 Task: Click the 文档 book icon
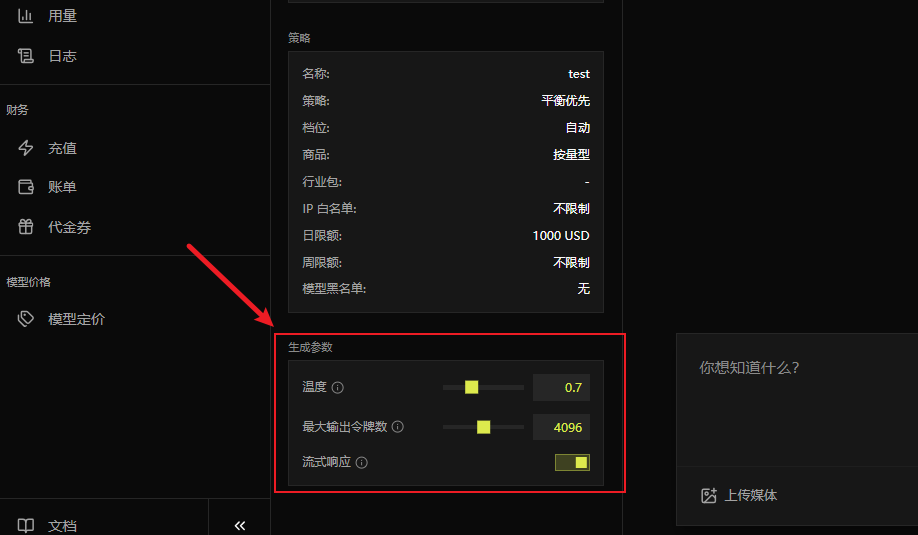25,525
